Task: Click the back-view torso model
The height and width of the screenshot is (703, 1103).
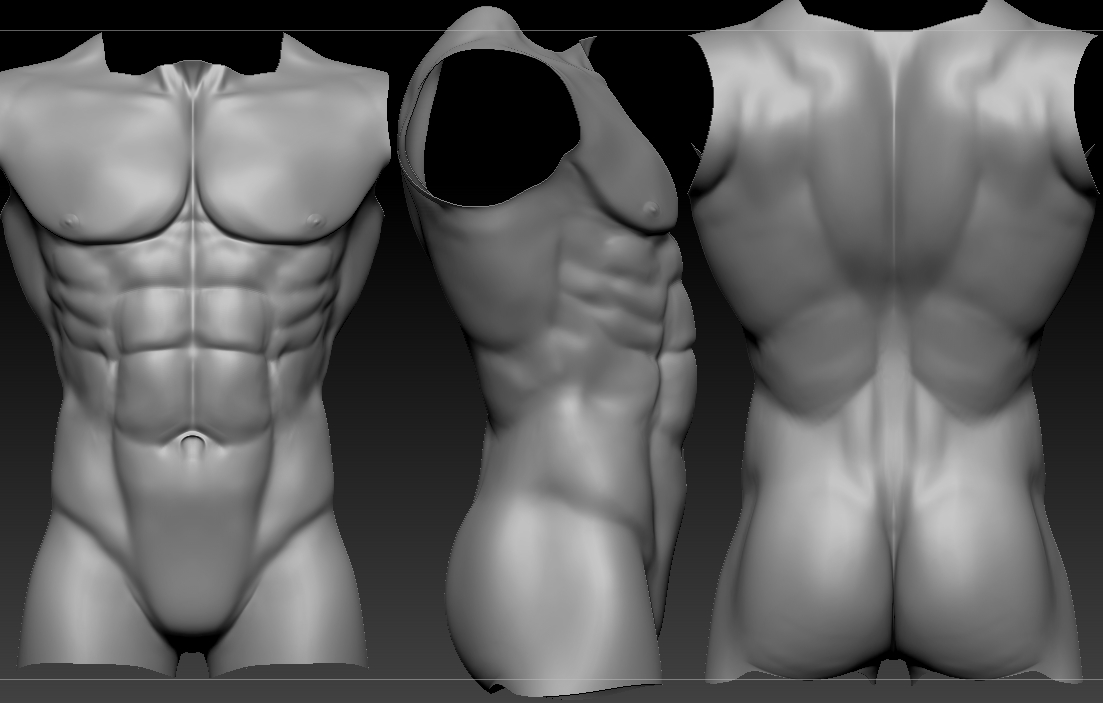Action: point(895,341)
